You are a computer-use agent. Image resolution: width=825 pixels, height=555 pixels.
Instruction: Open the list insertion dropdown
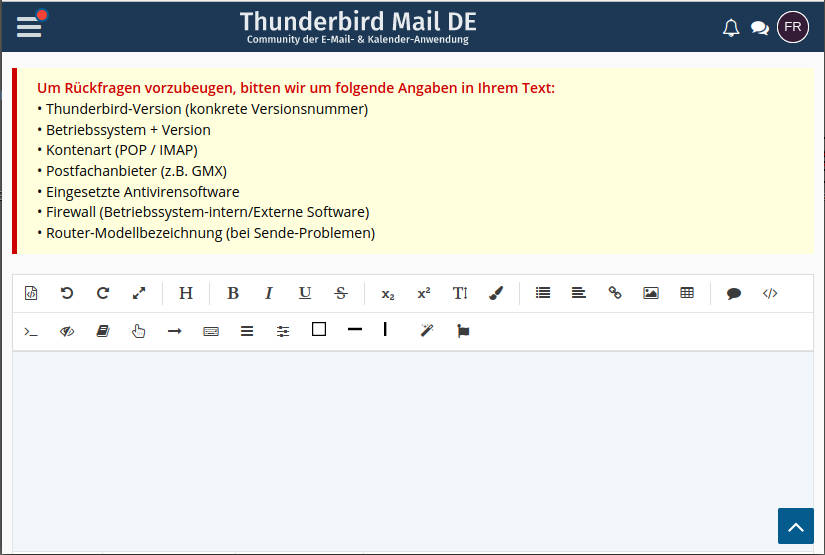point(543,293)
